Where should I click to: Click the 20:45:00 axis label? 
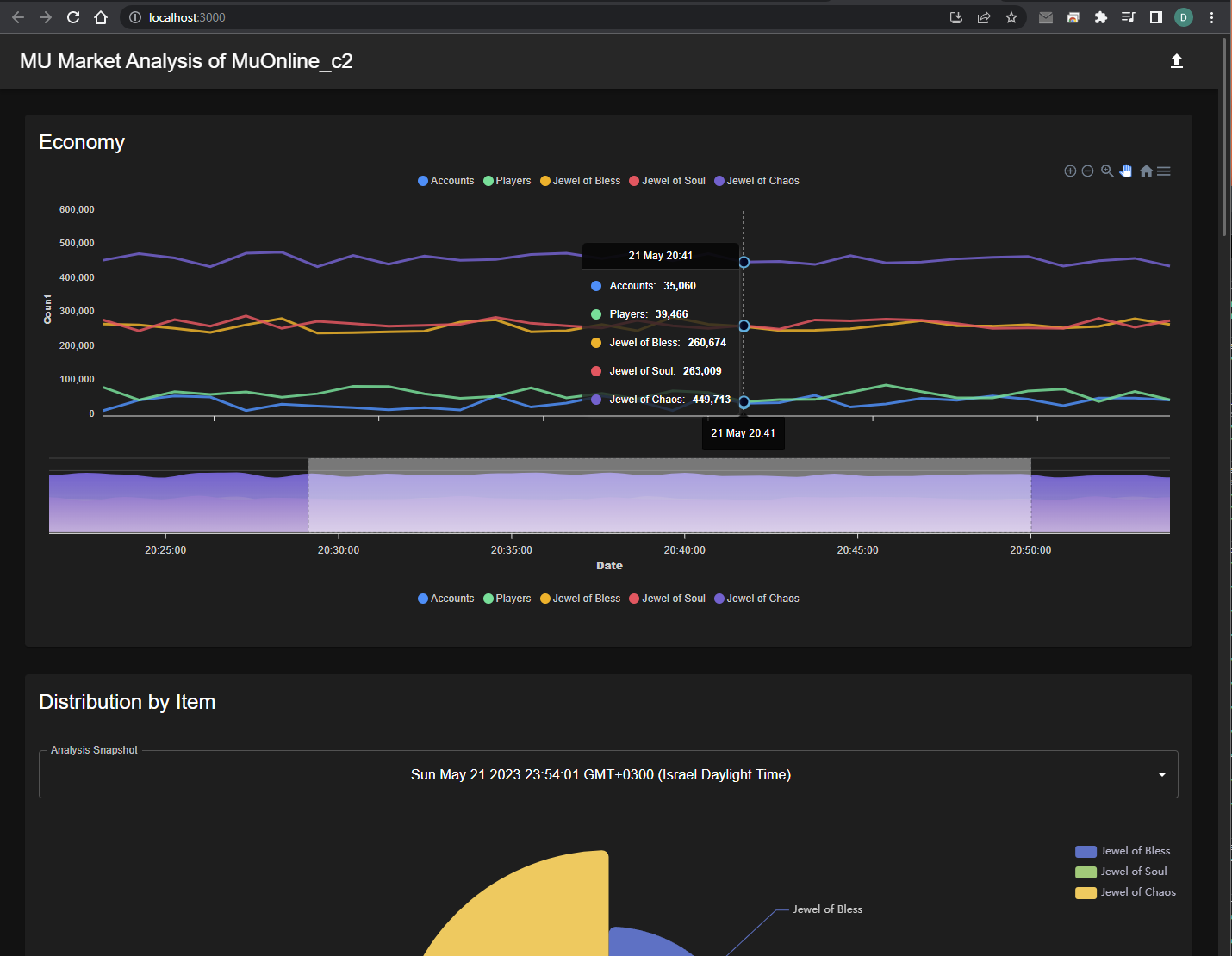tap(858, 550)
